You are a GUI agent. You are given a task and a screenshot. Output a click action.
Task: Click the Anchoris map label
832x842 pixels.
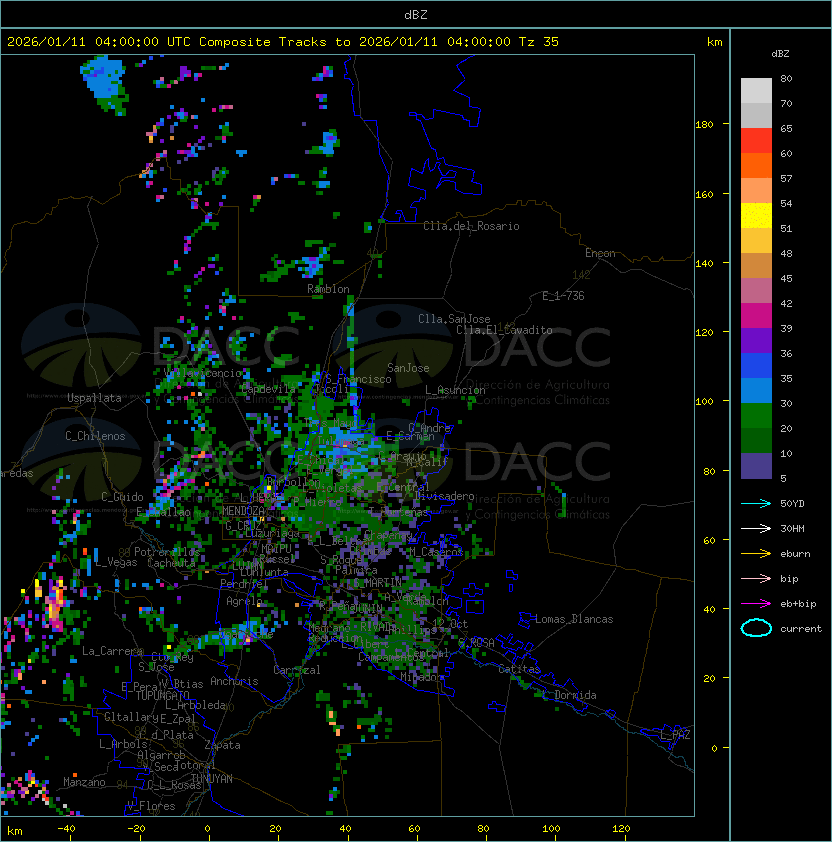(x=234, y=681)
